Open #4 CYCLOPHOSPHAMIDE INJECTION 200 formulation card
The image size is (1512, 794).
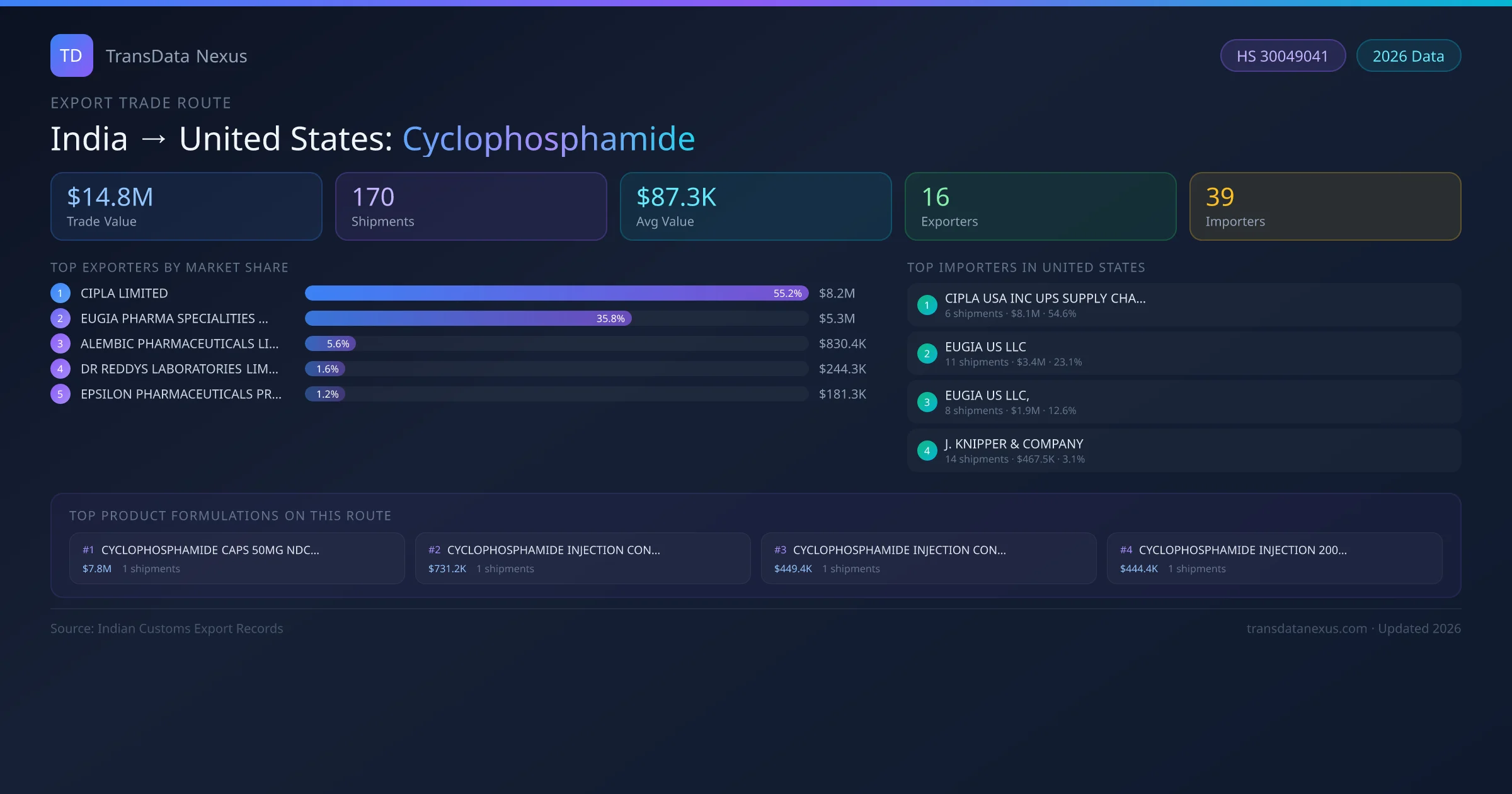tap(1274, 558)
